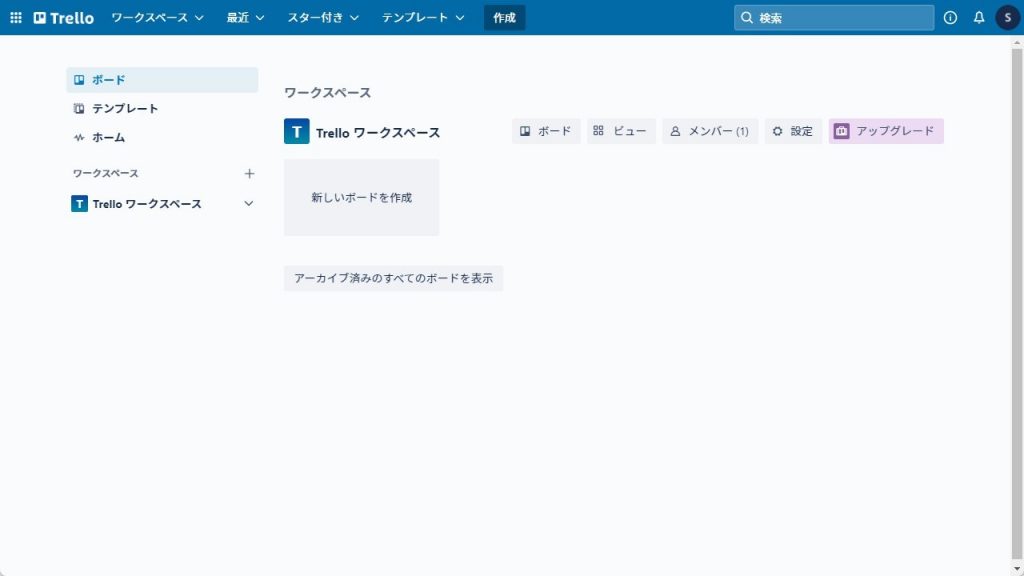
Task: Open workspace 設定 button
Action: click(793, 131)
